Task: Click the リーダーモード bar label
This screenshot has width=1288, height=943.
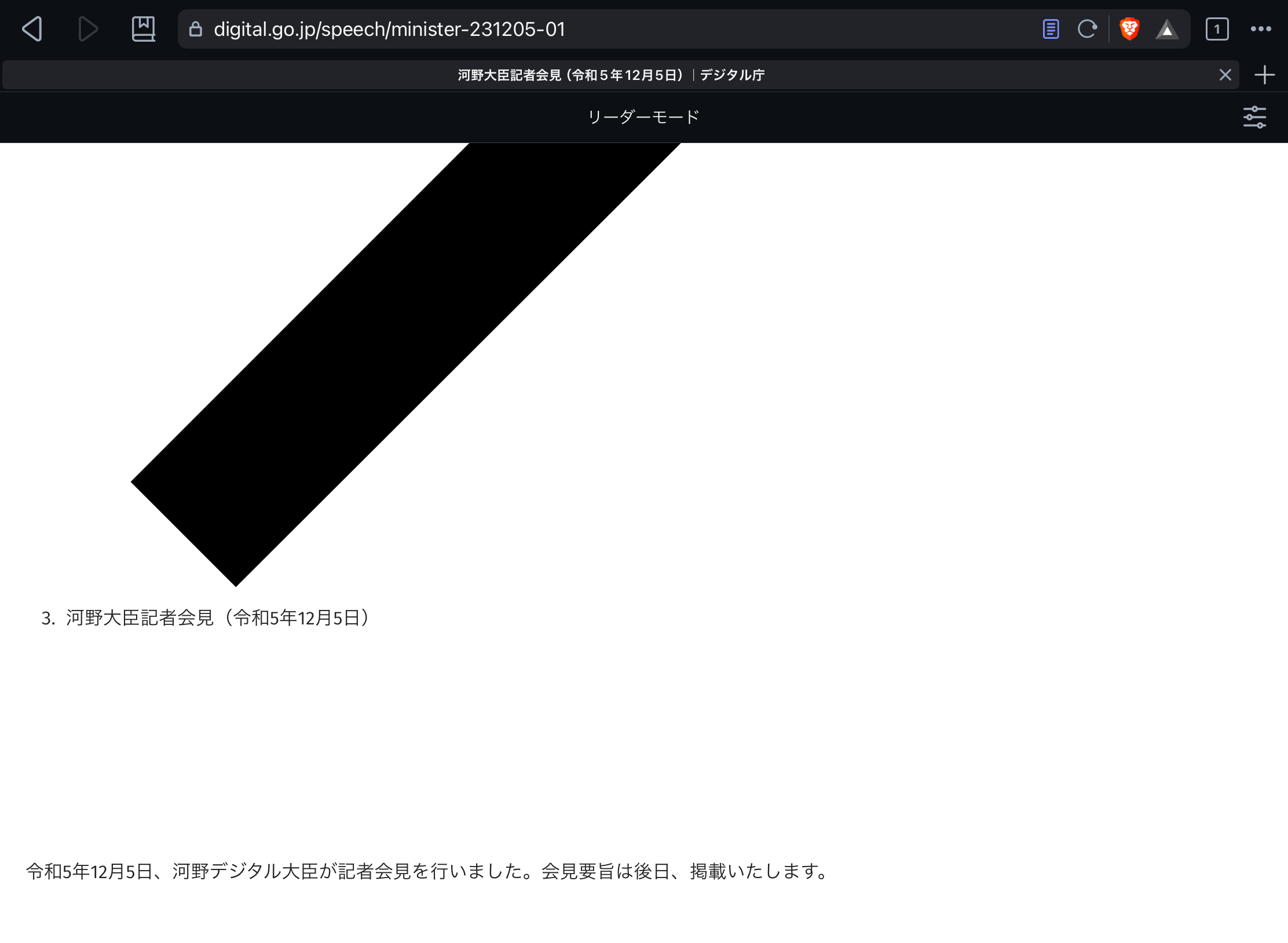Action: point(643,117)
